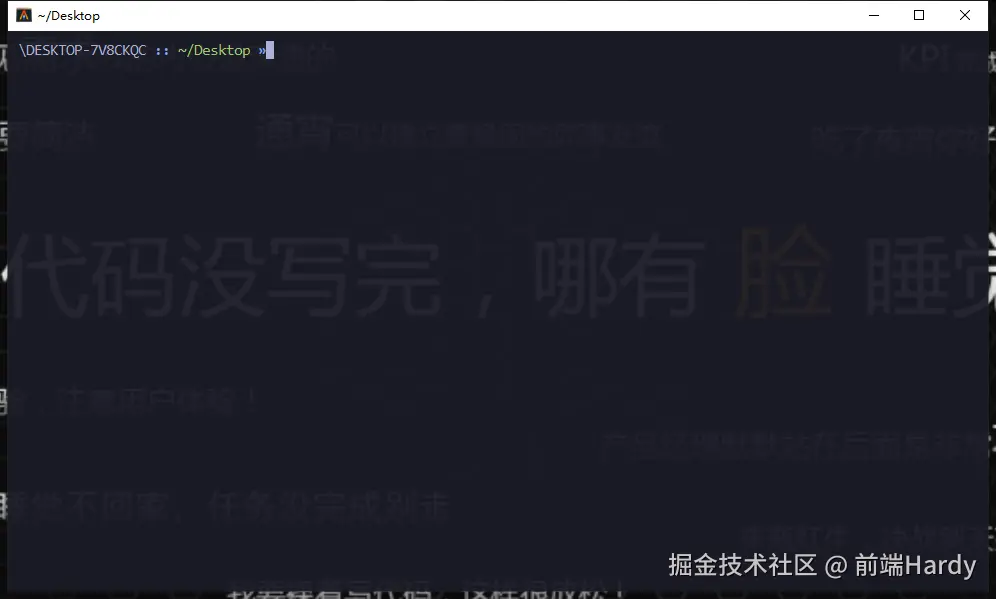Click the green ~/Desktop path in the prompt
The image size is (996, 599).
[213, 50]
